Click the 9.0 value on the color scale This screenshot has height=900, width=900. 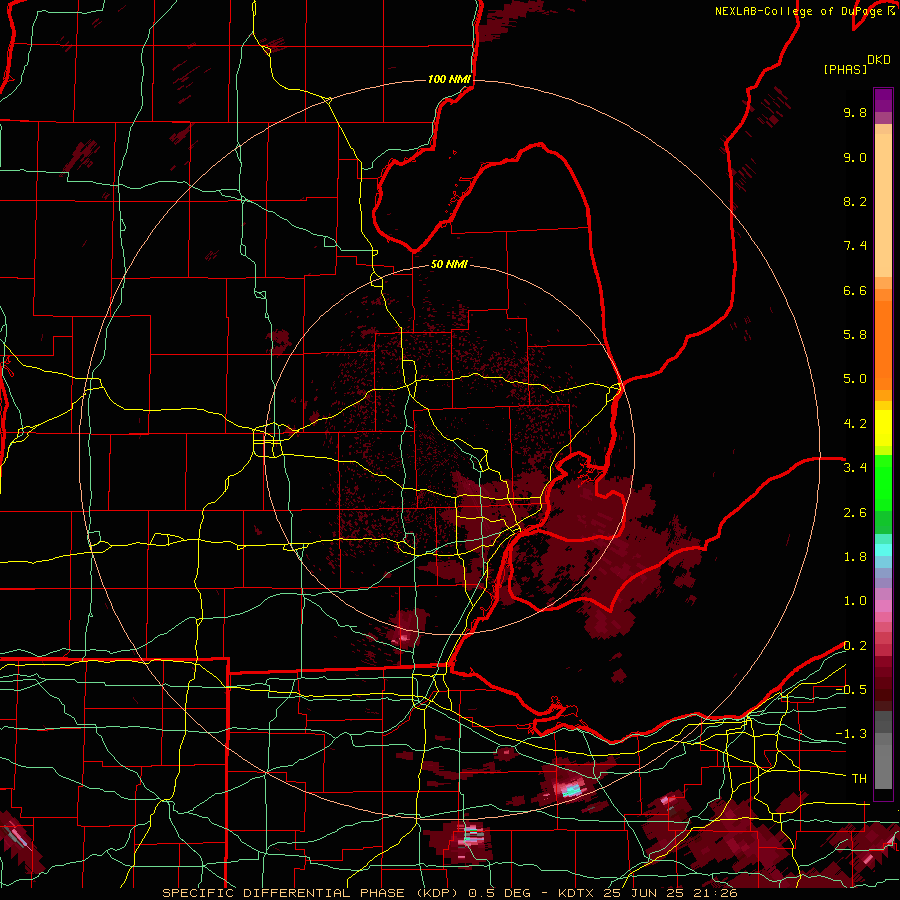pos(855,157)
